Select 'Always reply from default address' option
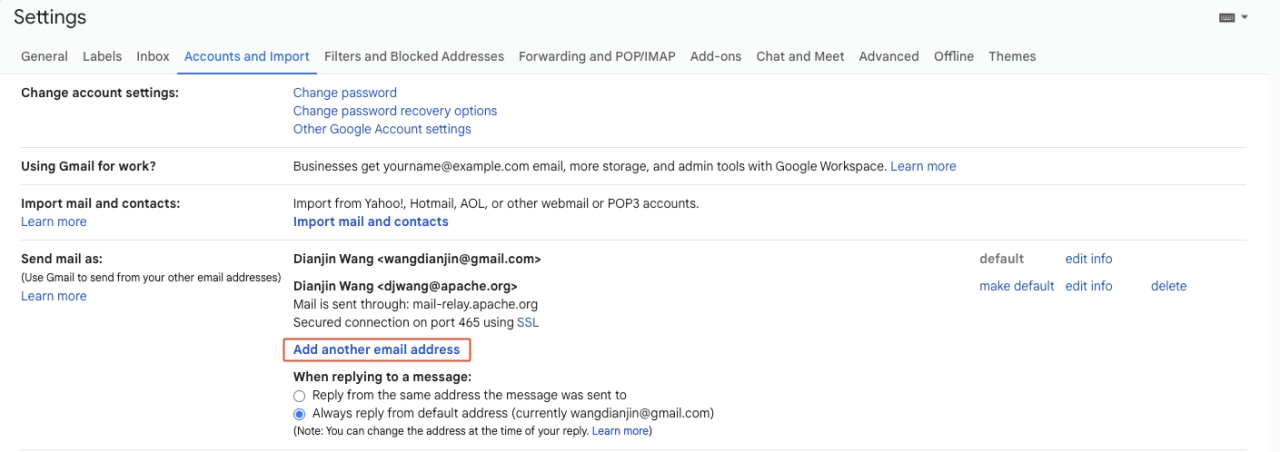The height and width of the screenshot is (452, 1280). click(x=299, y=413)
